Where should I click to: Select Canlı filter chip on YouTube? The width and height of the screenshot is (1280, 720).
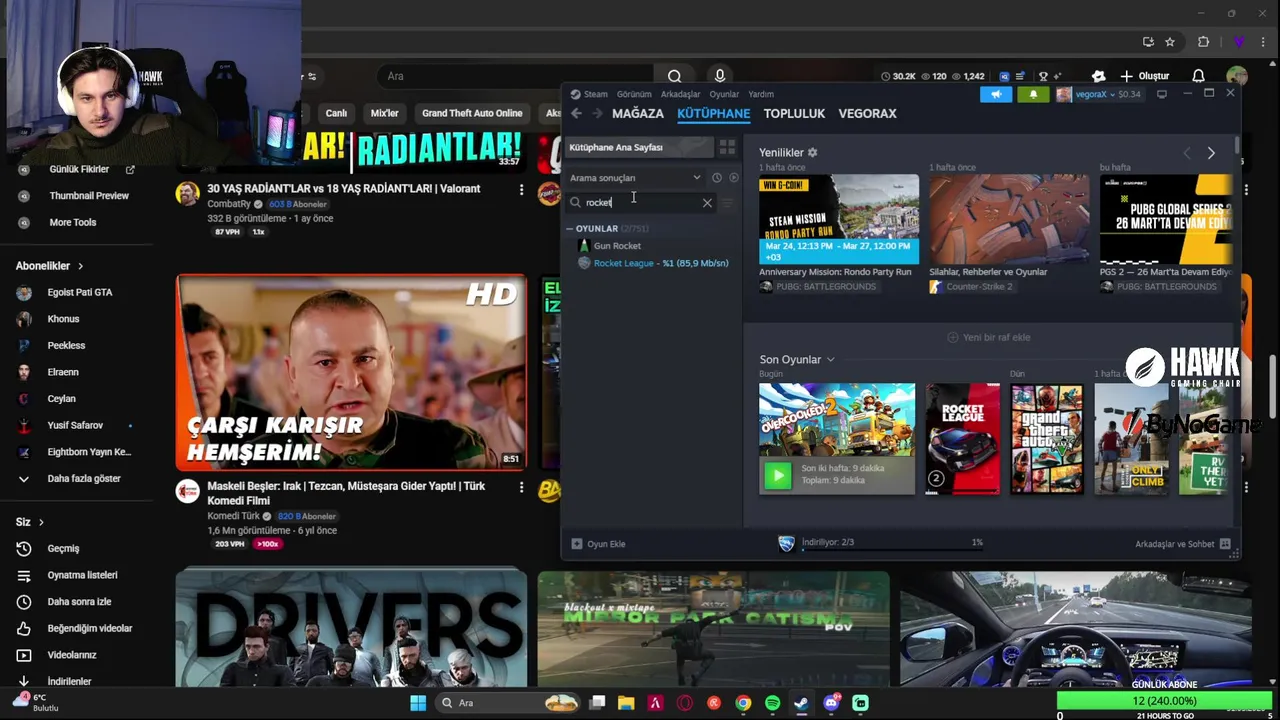coord(335,113)
